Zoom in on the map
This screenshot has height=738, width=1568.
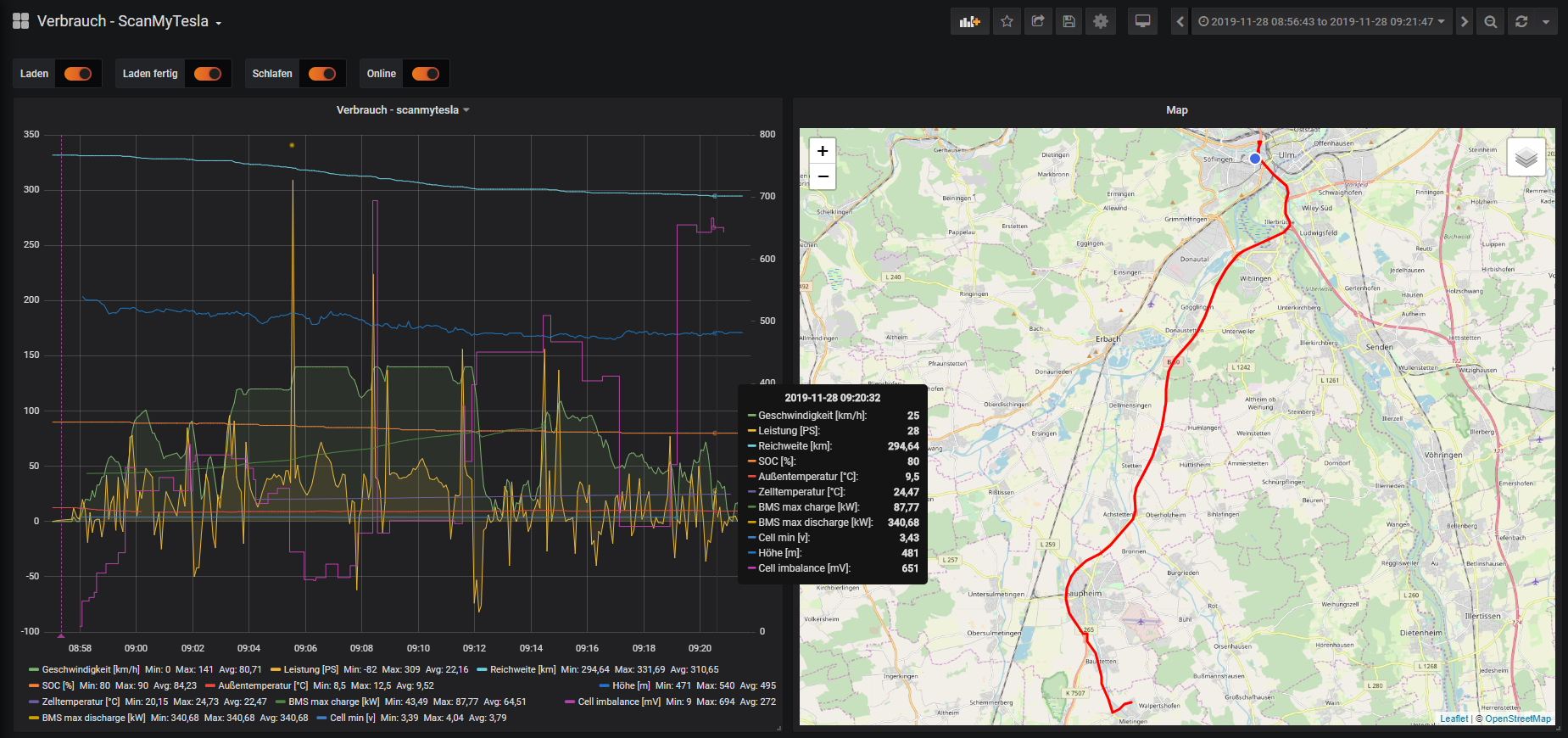823,151
